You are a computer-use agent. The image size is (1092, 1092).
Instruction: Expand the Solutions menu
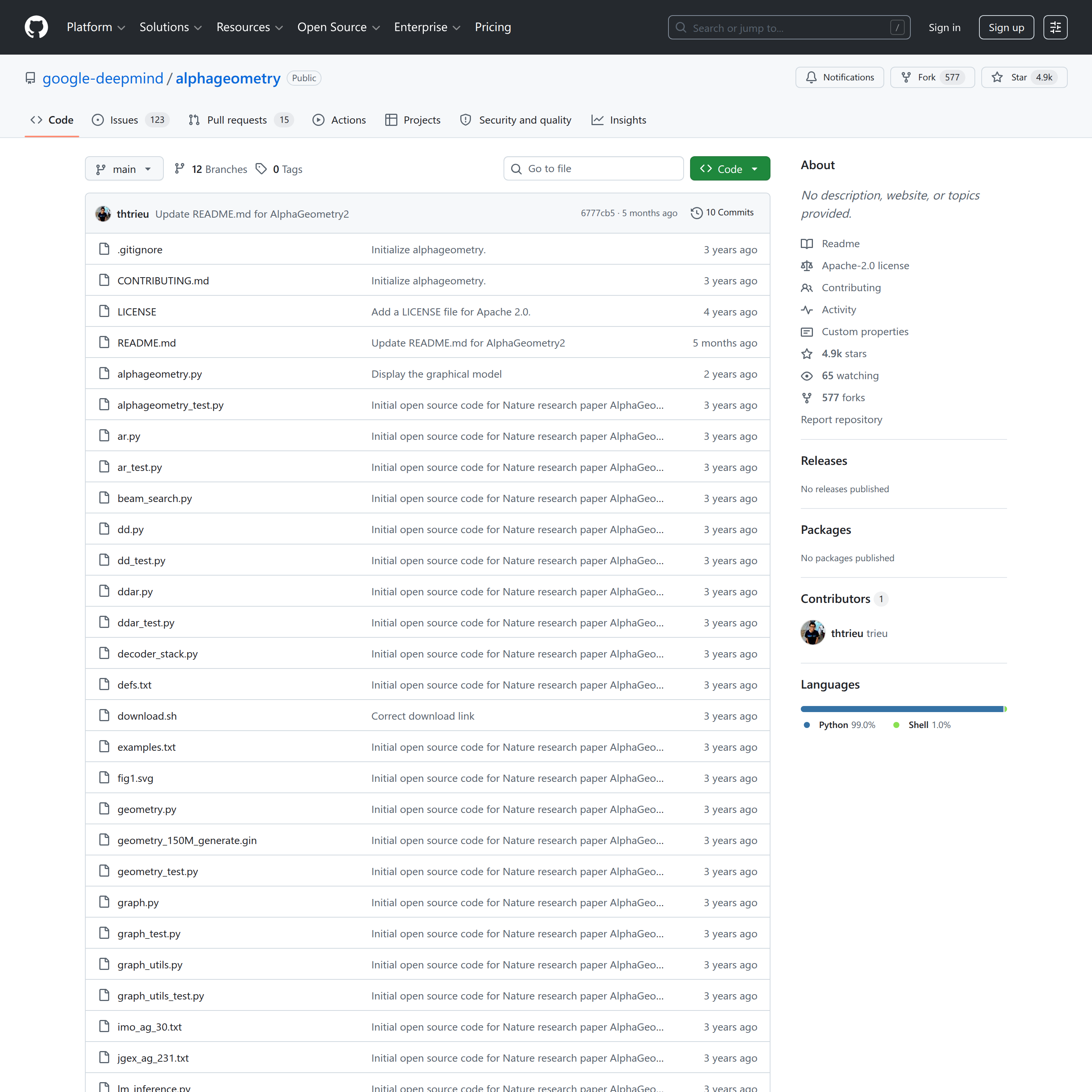pyautogui.click(x=170, y=27)
